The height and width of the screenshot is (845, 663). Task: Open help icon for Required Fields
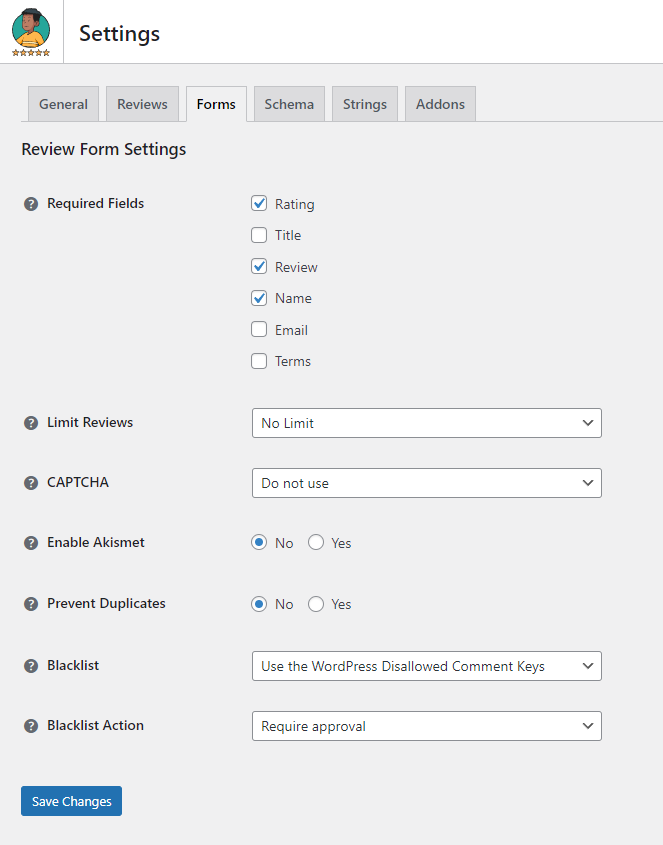(x=31, y=204)
